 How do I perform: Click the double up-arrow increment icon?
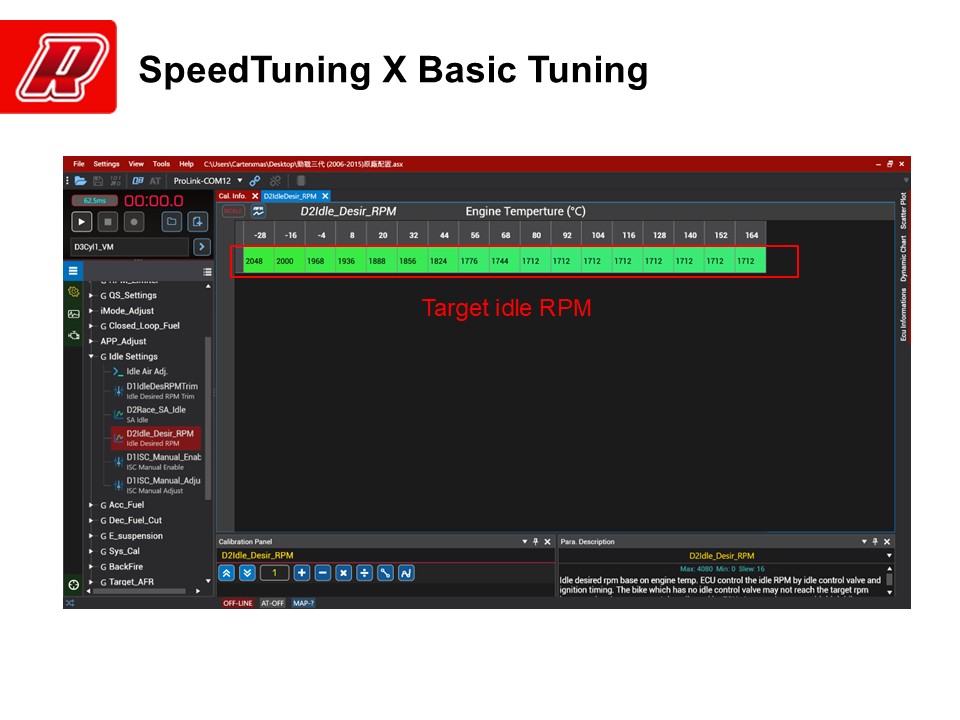[227, 573]
